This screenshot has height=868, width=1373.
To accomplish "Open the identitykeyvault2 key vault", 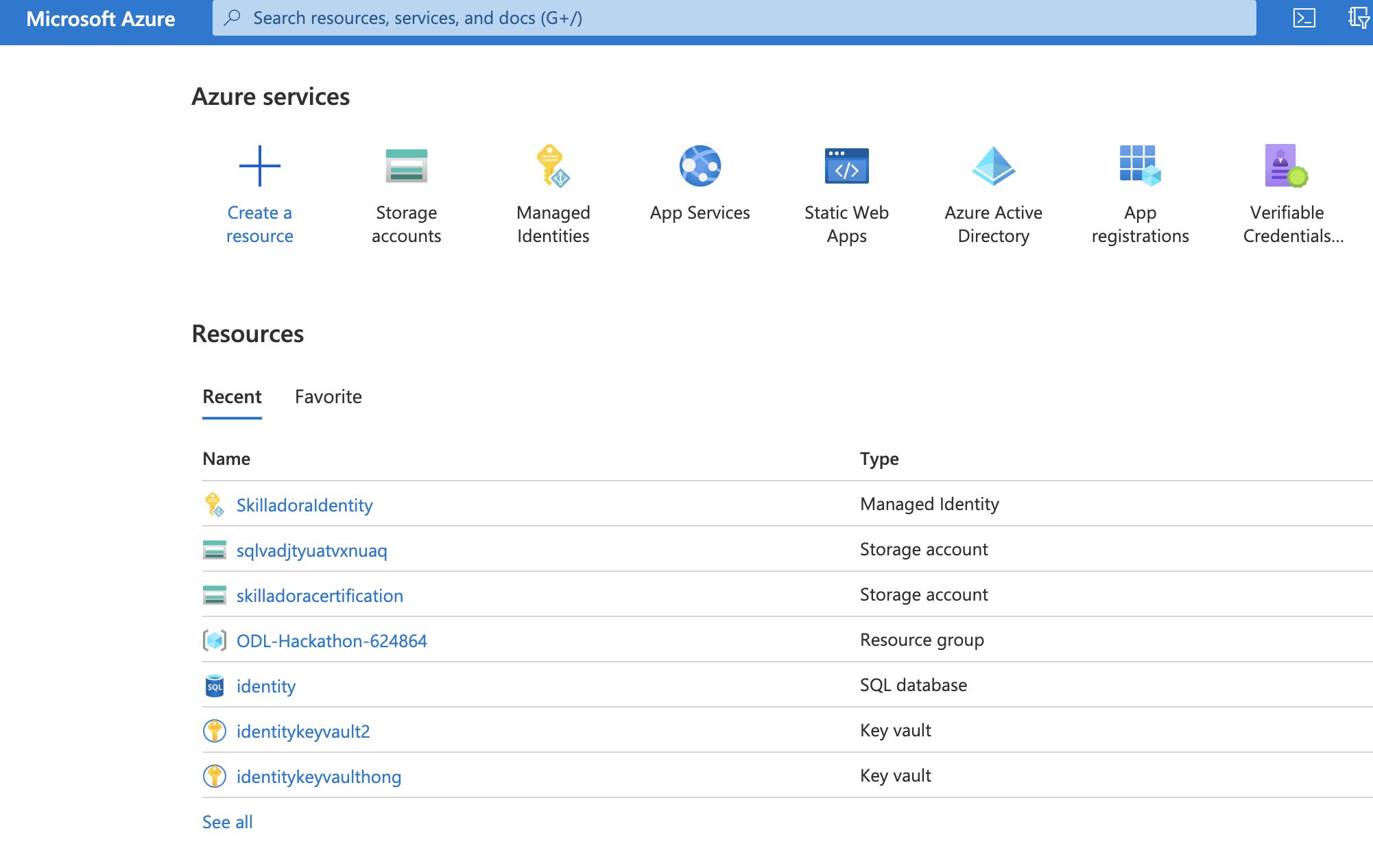I will (302, 732).
